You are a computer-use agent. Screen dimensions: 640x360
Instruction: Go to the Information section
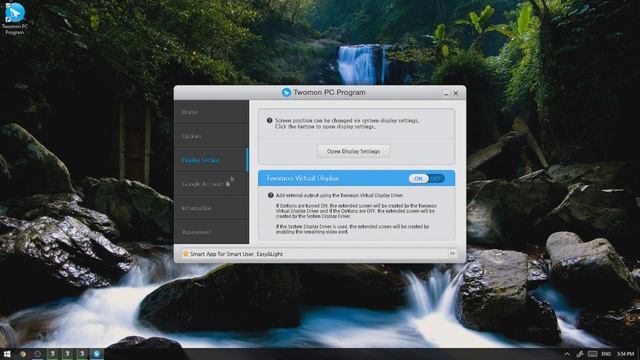211,208
